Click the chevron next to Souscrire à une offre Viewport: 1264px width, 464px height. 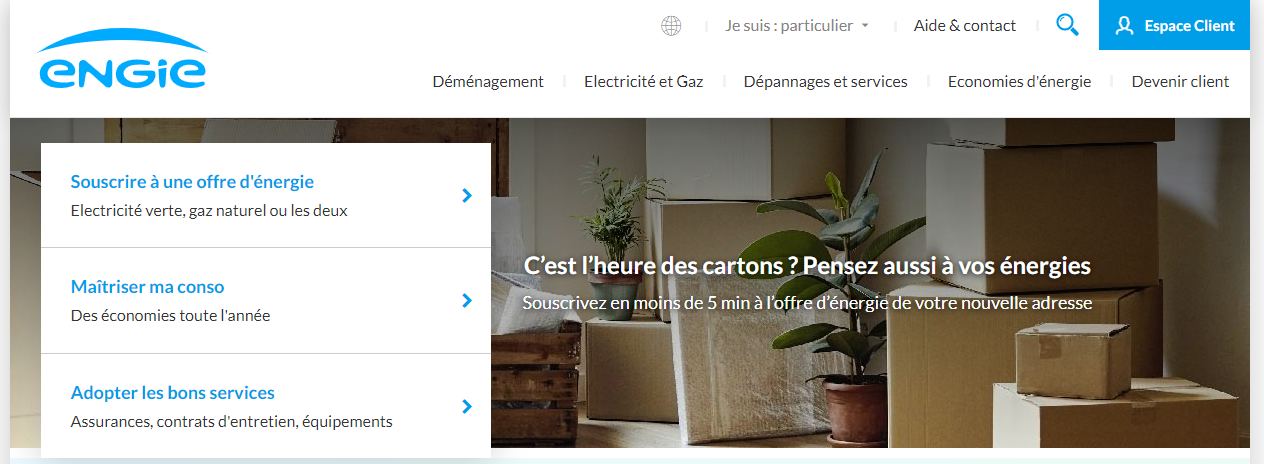pos(467,195)
